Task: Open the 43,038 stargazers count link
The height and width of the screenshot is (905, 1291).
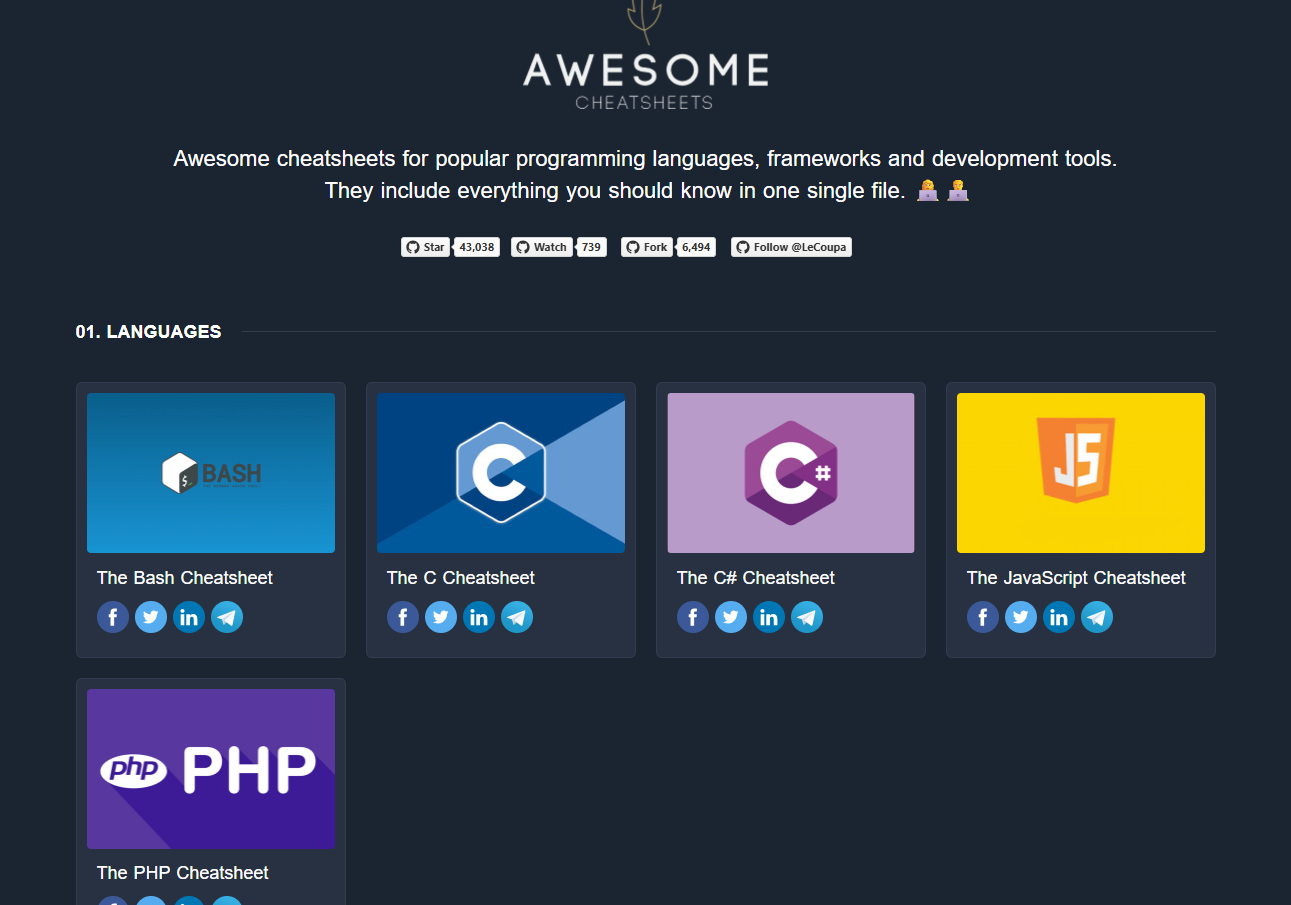Action: pos(477,247)
